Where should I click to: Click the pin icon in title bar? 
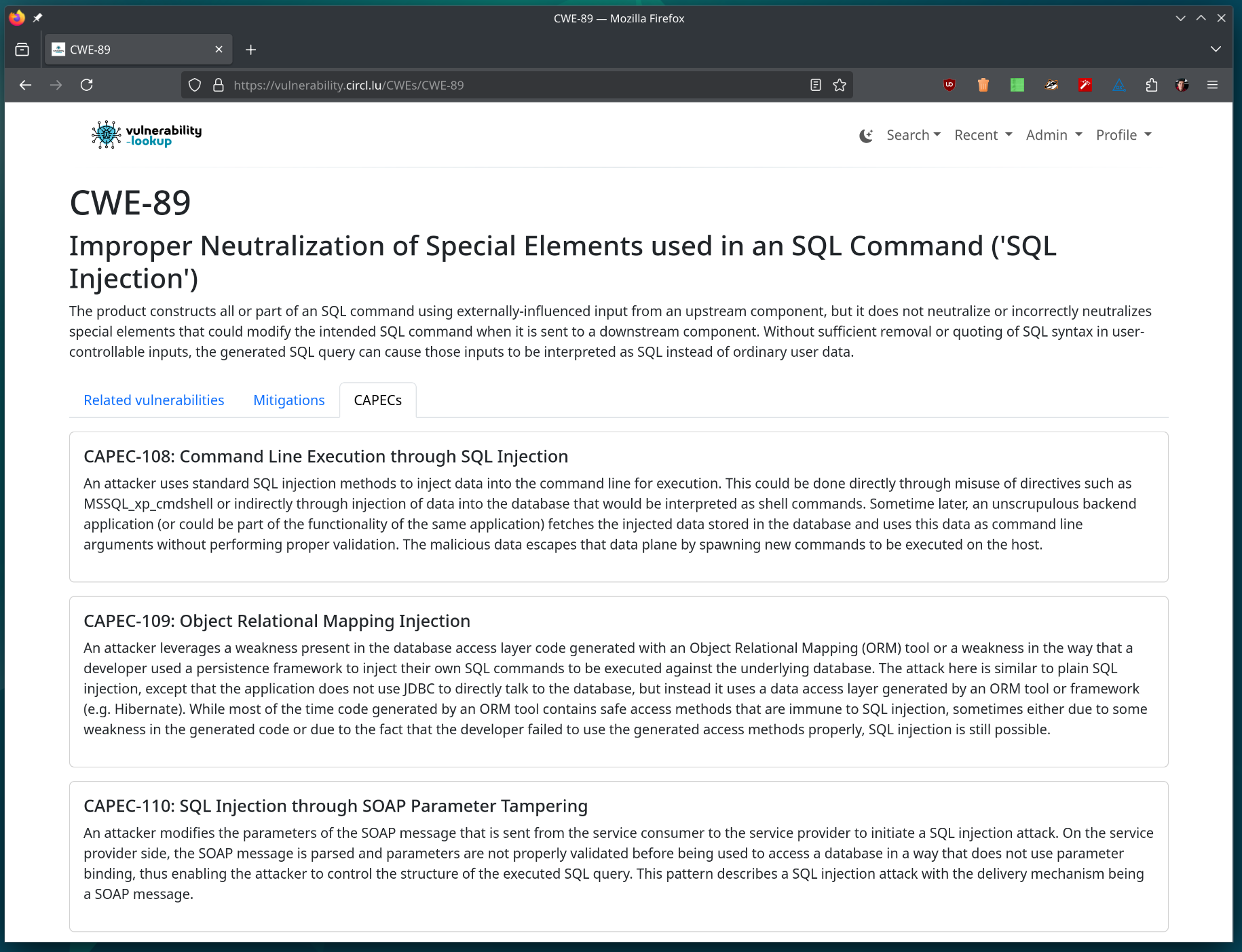pyautogui.click(x=38, y=18)
